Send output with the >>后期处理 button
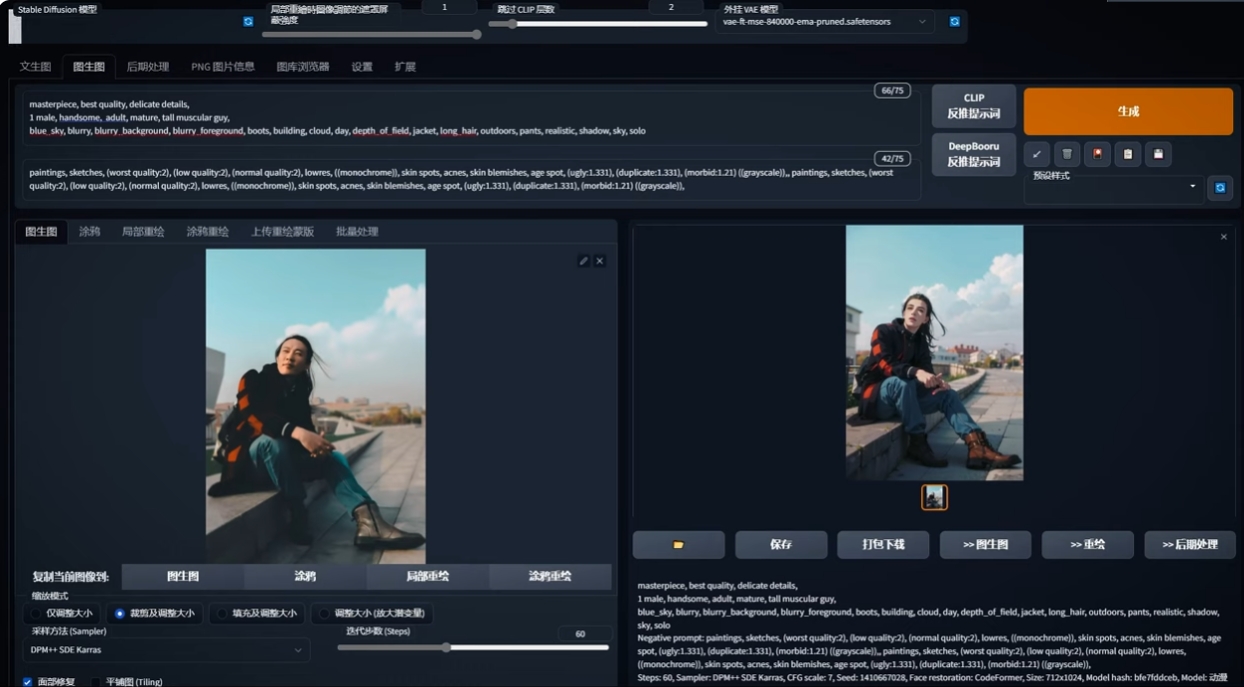This screenshot has height=687, width=1244. (x=1190, y=545)
